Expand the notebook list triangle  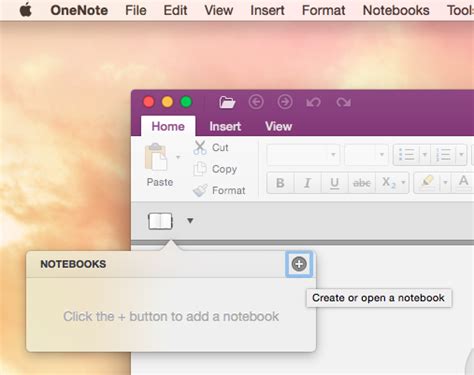[x=190, y=221]
